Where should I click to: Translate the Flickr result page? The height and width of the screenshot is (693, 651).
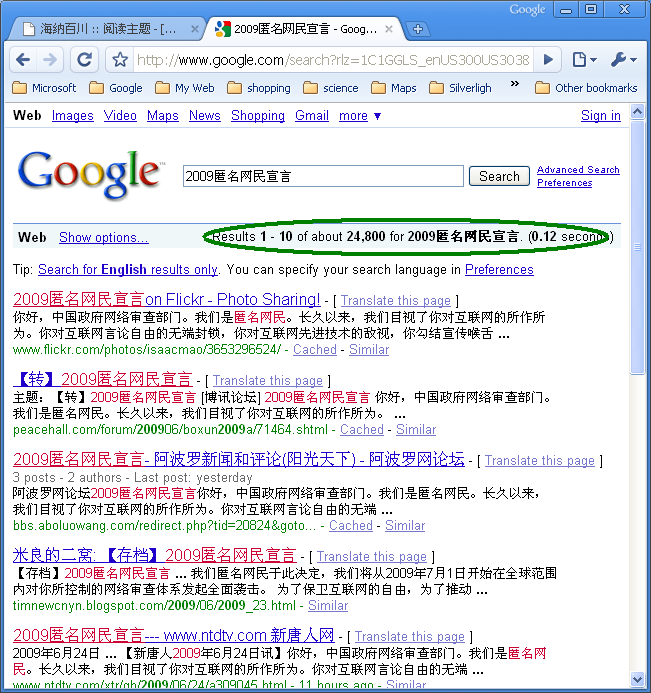396,301
